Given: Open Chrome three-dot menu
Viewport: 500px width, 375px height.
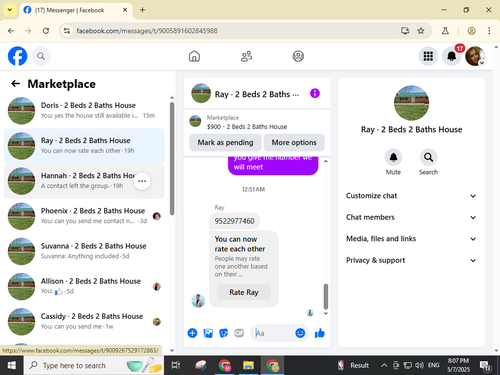Looking at the screenshot, I should [489, 31].
